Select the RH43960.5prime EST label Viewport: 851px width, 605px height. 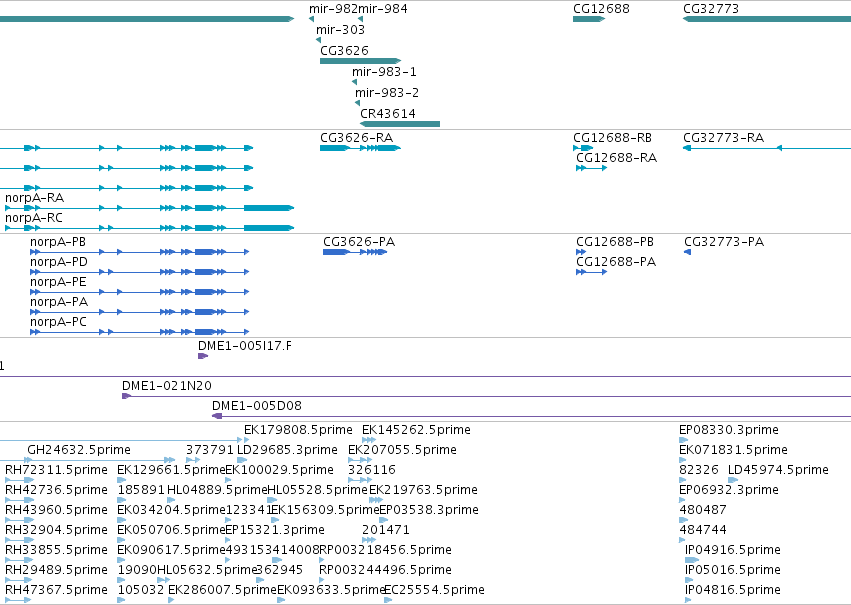pyautogui.click(x=56, y=511)
